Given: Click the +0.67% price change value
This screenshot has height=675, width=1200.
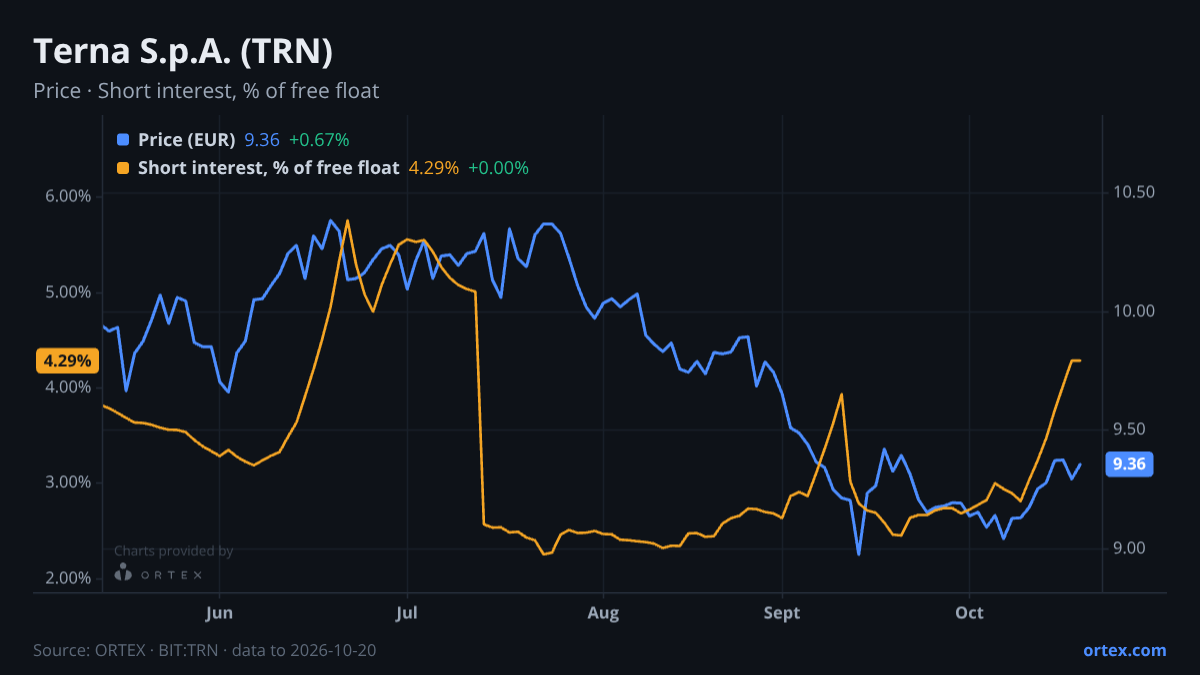Looking at the screenshot, I should [319, 140].
